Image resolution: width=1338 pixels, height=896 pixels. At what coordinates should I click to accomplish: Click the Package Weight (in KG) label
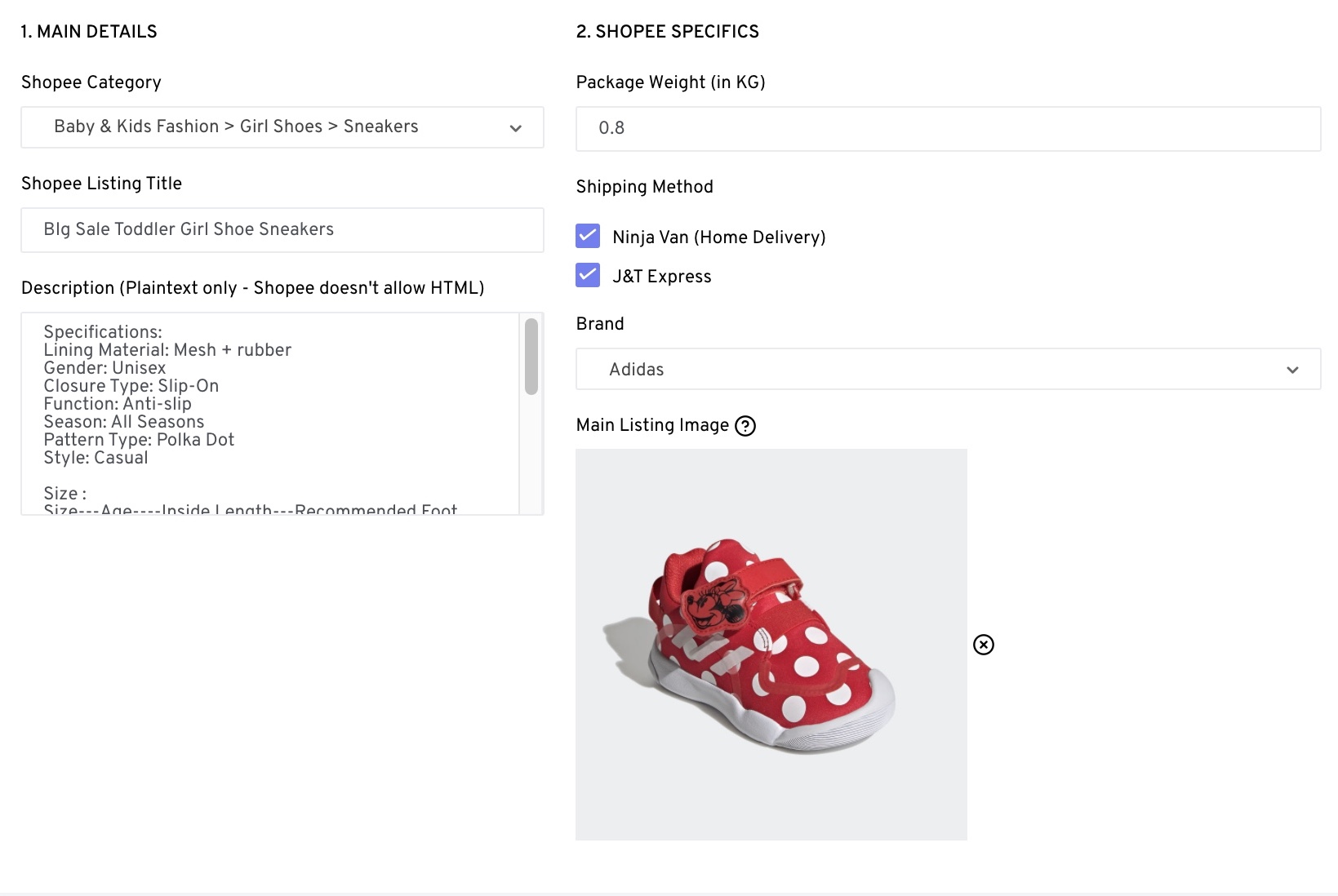(670, 82)
